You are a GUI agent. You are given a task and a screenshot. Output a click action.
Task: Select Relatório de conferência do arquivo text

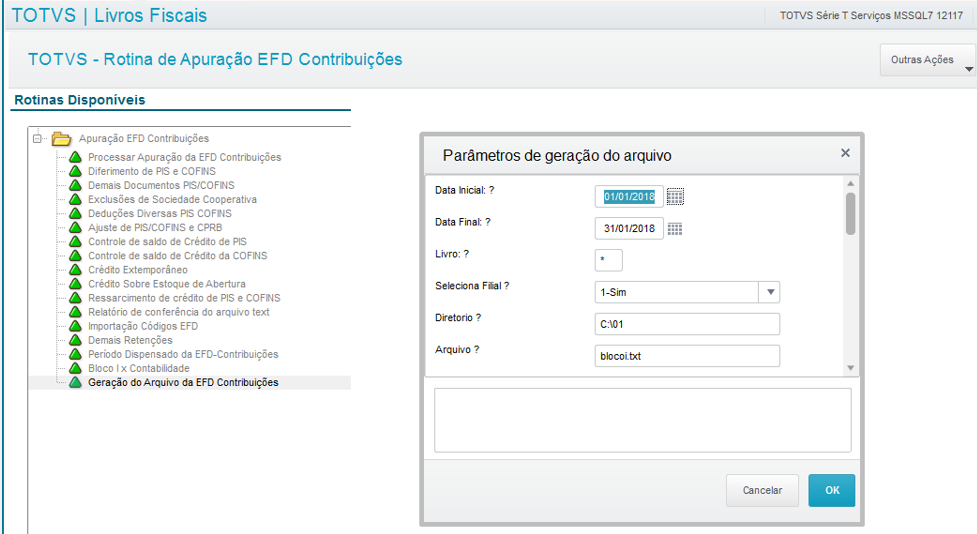tap(179, 312)
